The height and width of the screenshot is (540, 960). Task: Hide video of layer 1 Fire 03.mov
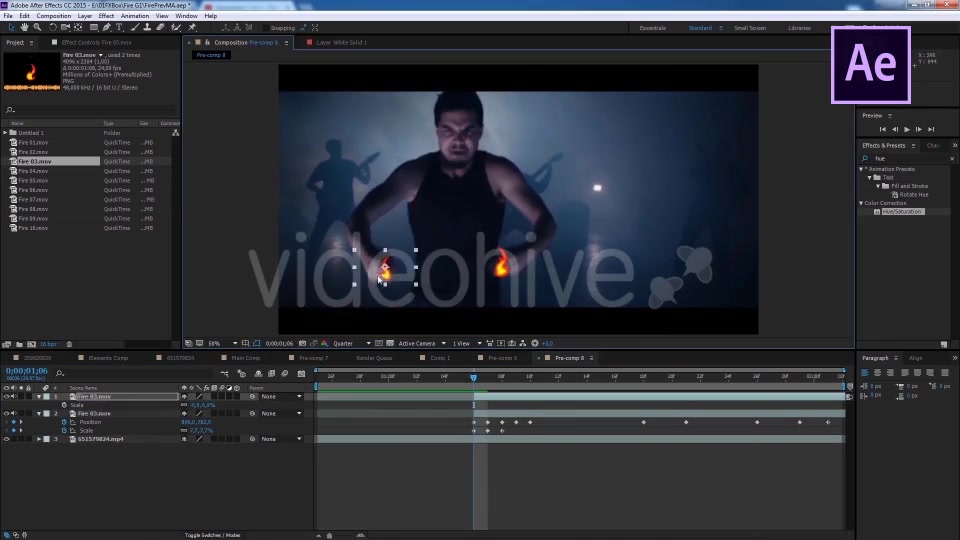(x=6, y=397)
